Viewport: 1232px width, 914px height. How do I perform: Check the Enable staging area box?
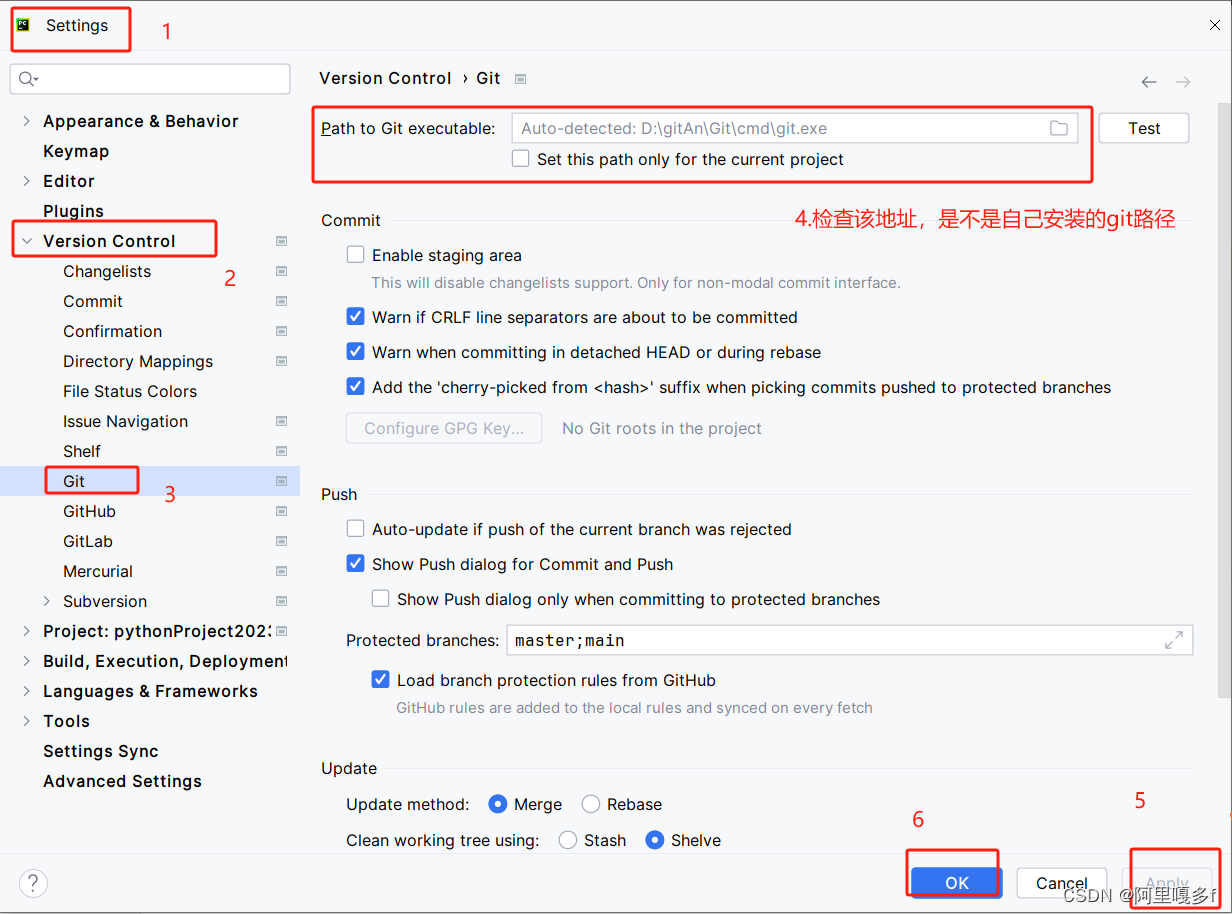[x=355, y=255]
